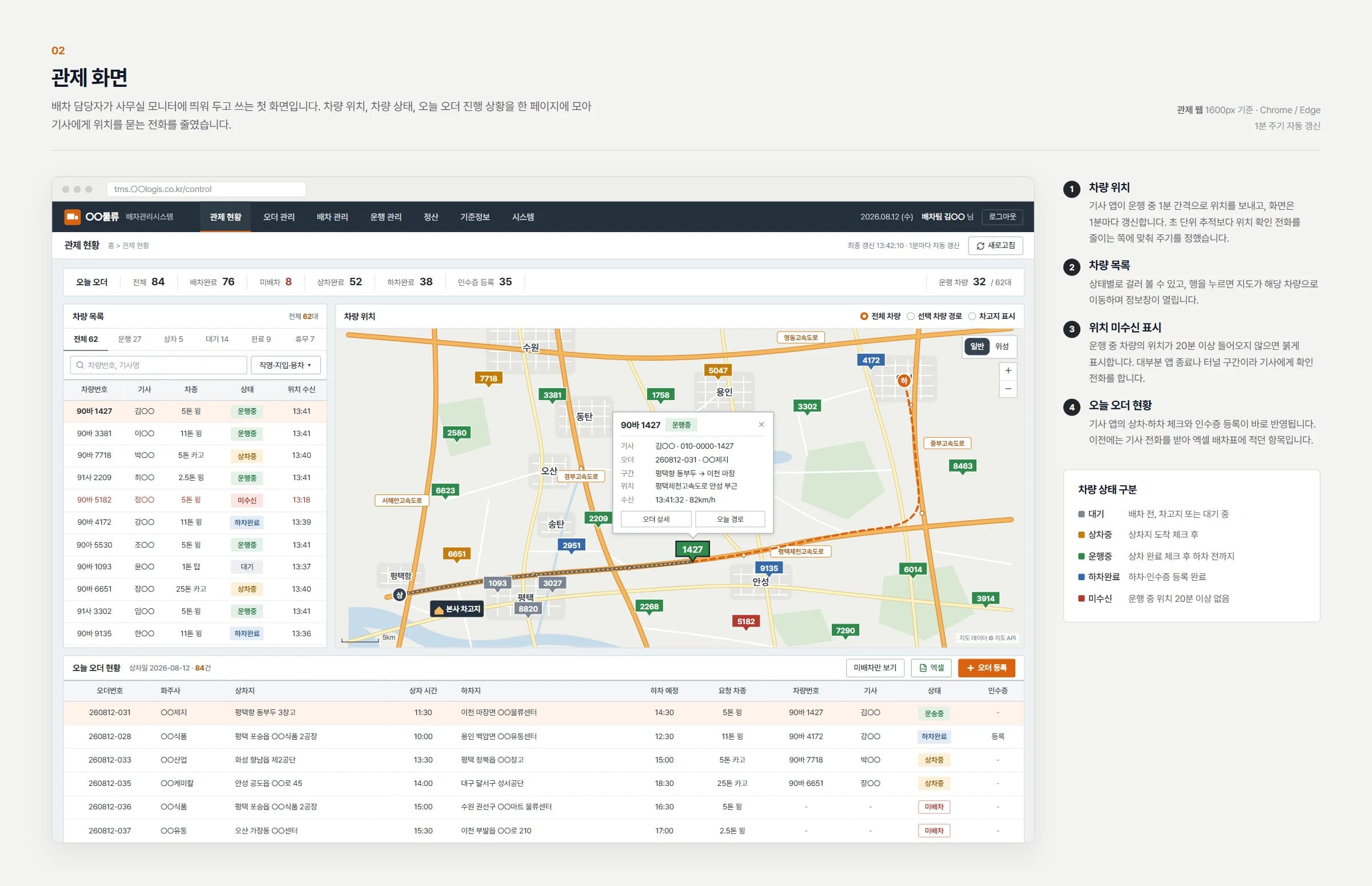Open the 운행 관리 menu

386,217
